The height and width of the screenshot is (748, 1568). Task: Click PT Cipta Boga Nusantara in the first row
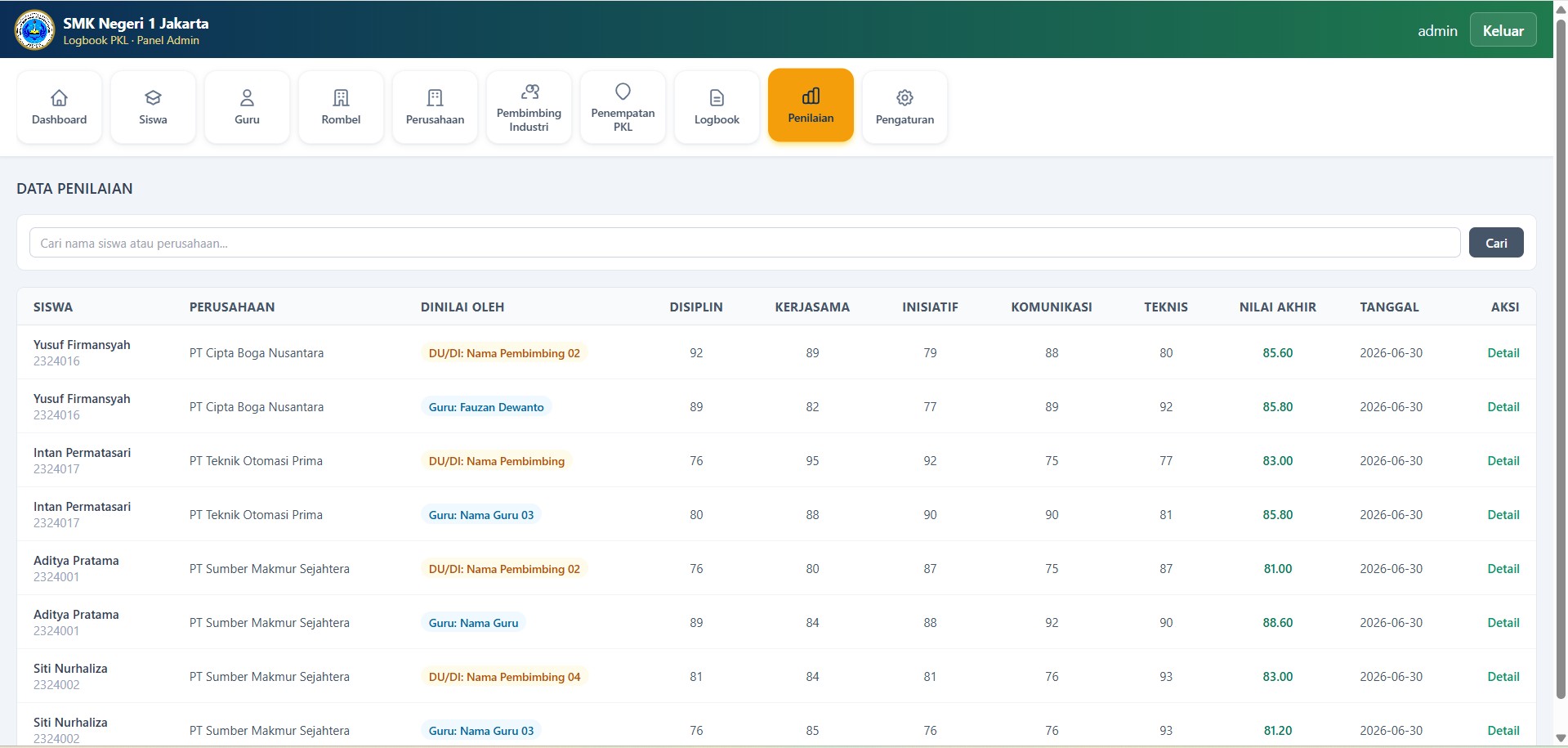[x=257, y=353]
